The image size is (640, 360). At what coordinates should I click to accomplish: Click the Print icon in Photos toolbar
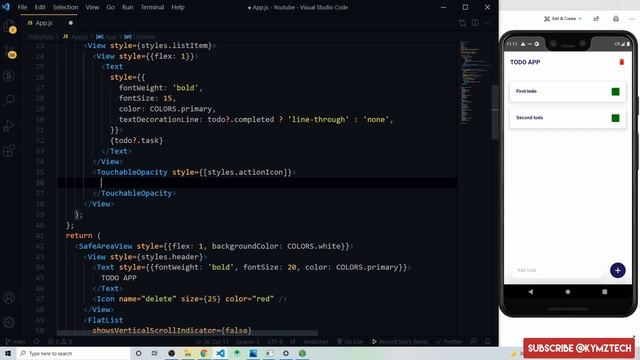616,19
